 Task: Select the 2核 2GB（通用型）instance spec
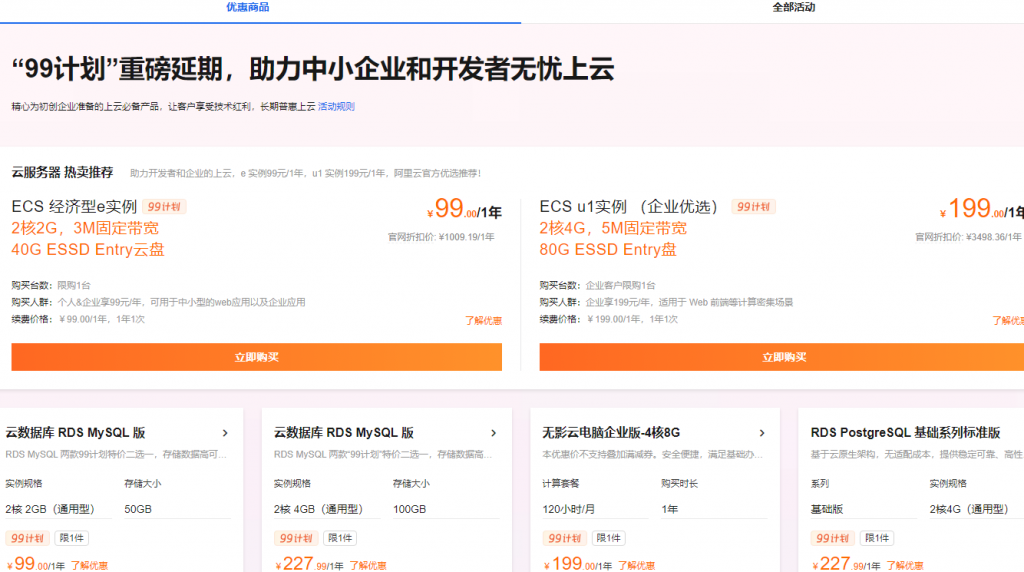click(48, 509)
